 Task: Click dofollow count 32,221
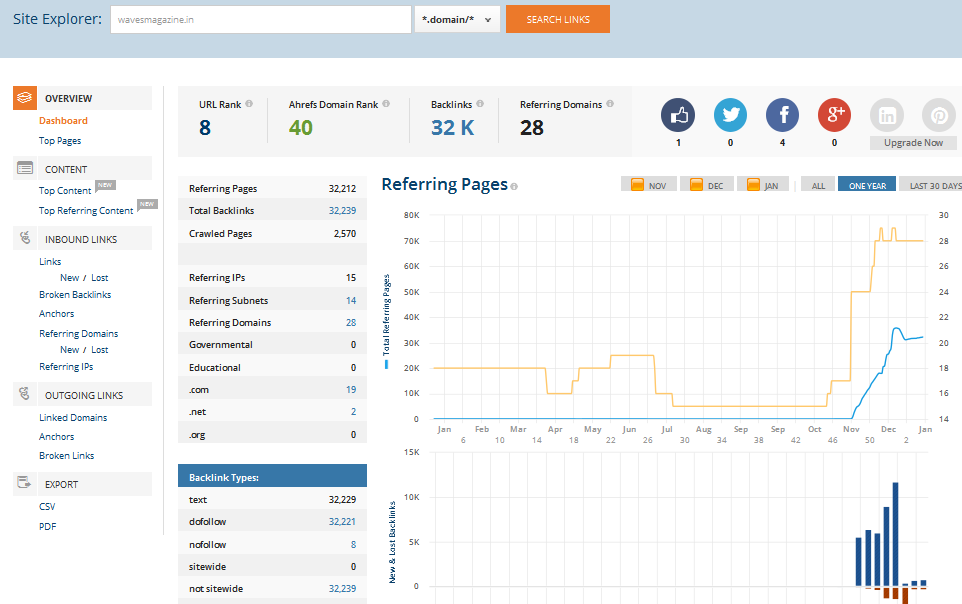click(342, 521)
